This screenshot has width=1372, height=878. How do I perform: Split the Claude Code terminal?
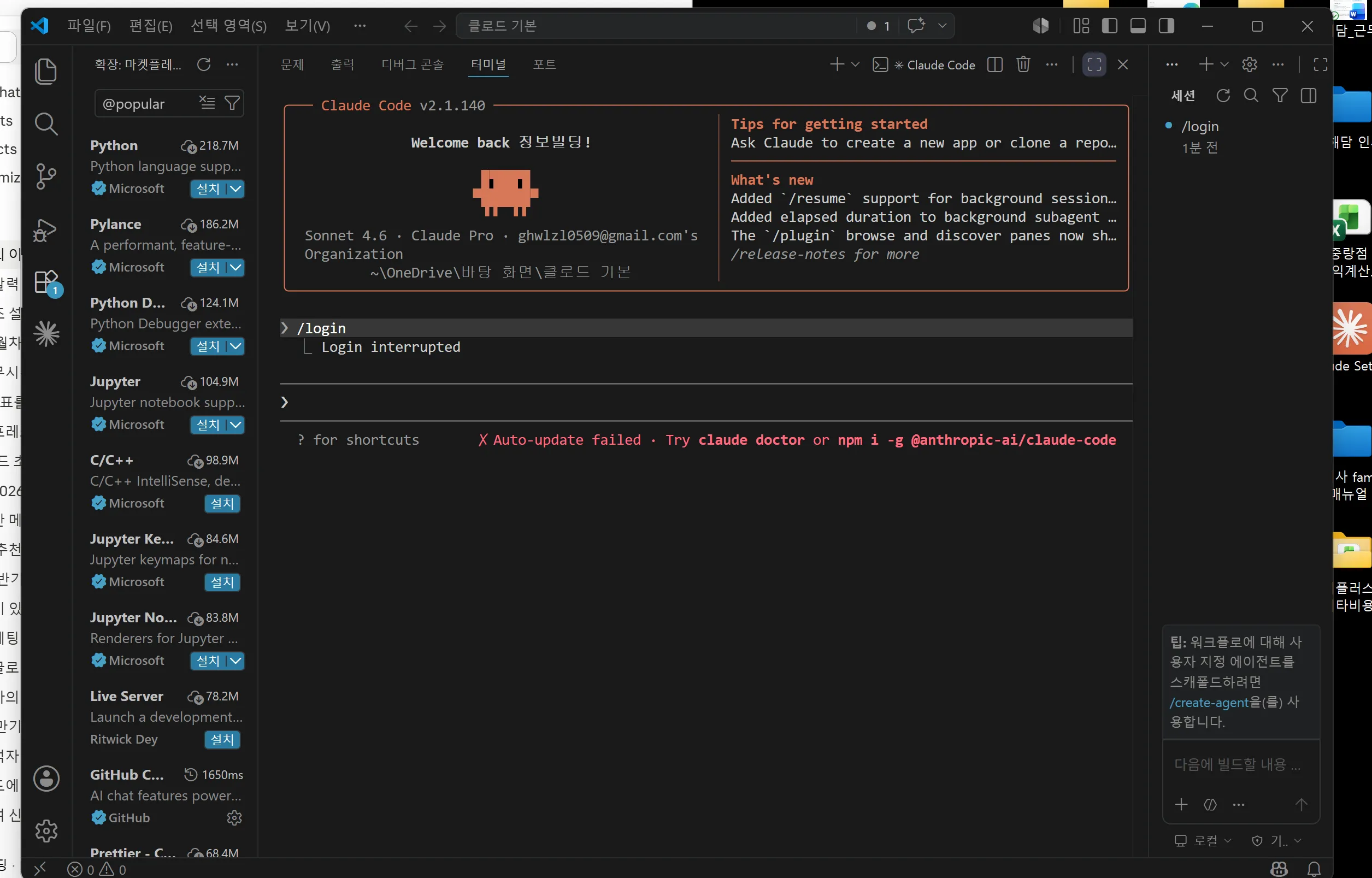994,64
